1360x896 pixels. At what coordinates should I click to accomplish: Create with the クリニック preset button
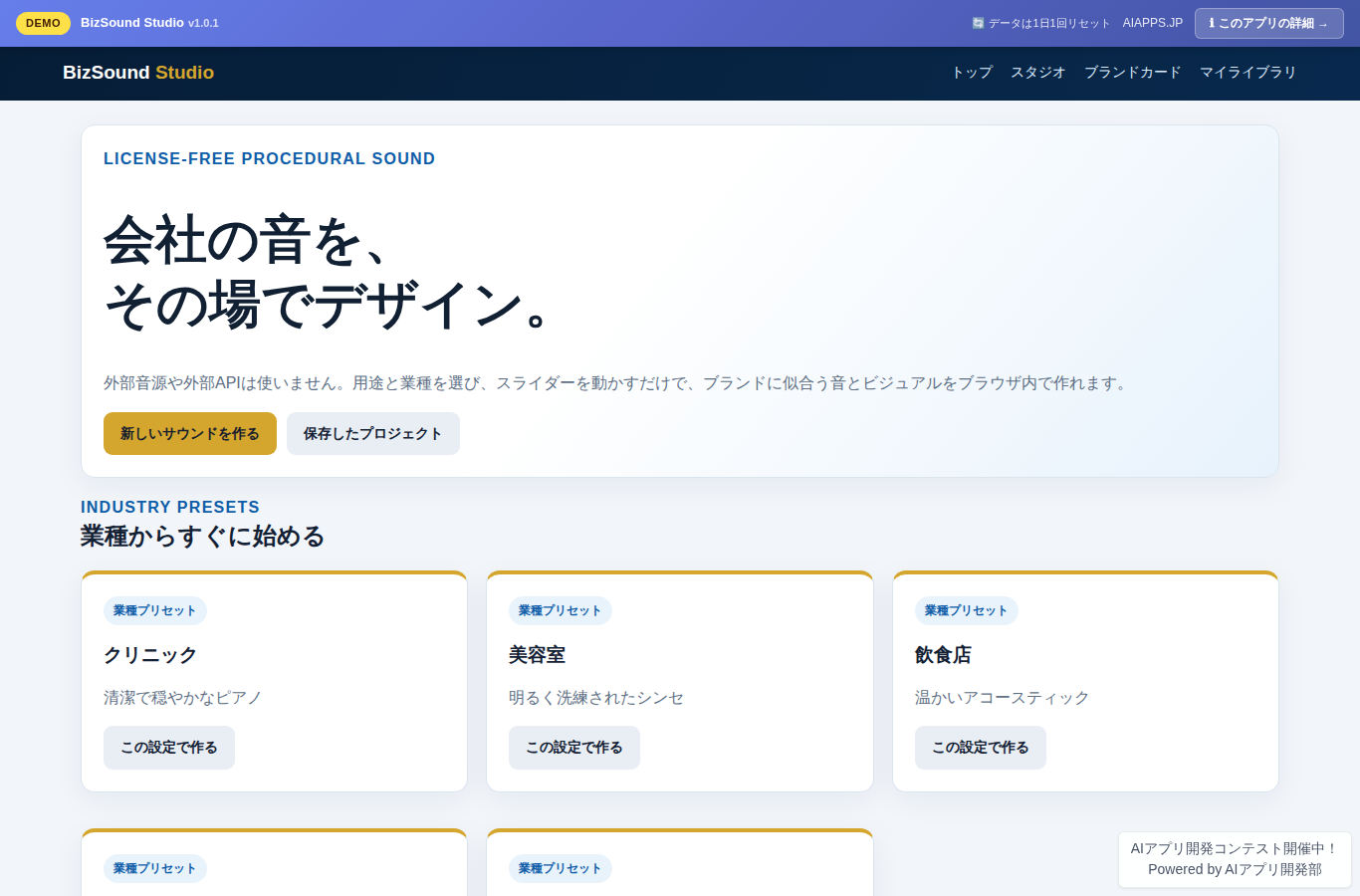click(169, 748)
